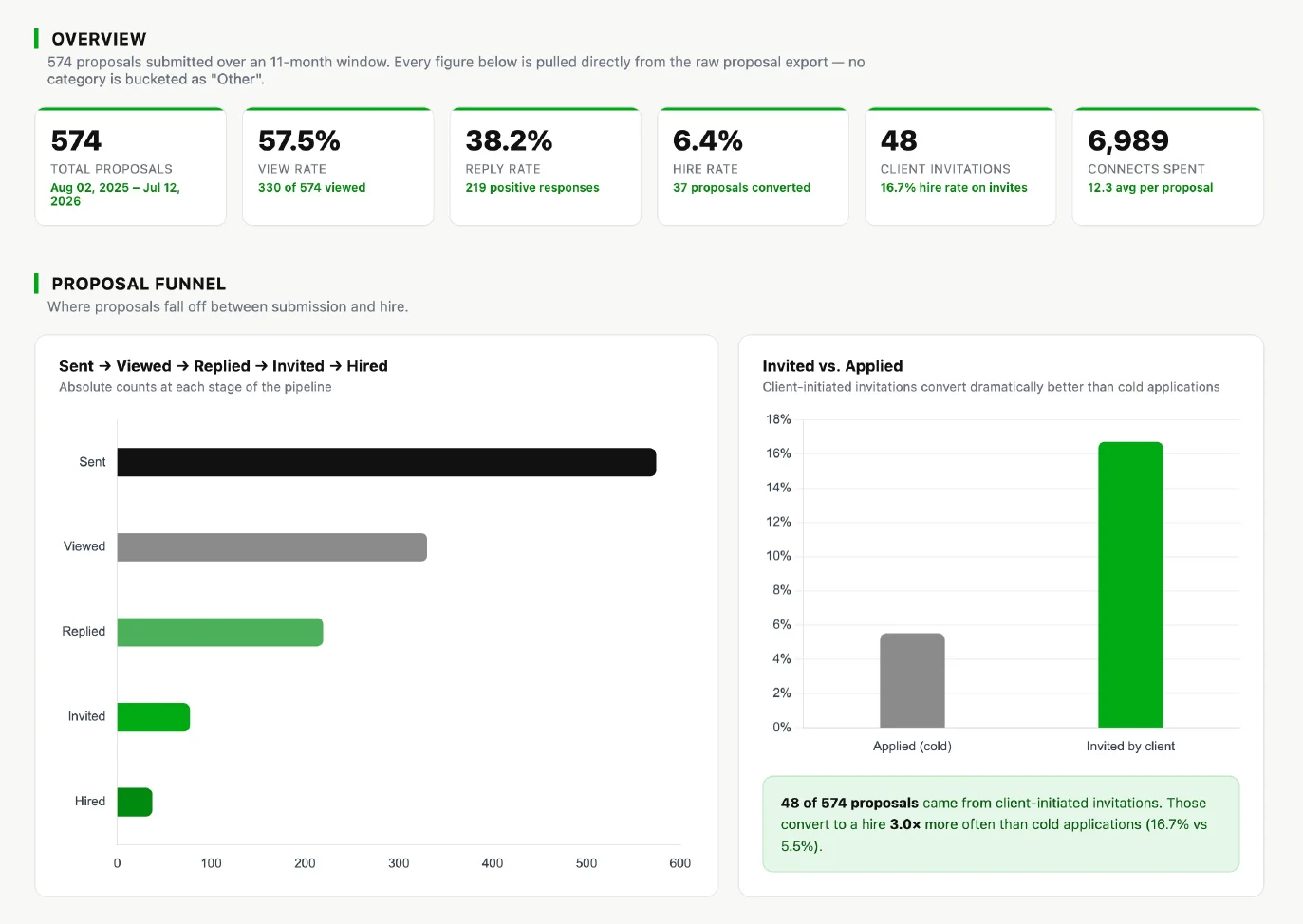Click 'Sent → Viewed → Replied → Invited → Hired' title
Screen dimensions: 1303x924
[223, 366]
